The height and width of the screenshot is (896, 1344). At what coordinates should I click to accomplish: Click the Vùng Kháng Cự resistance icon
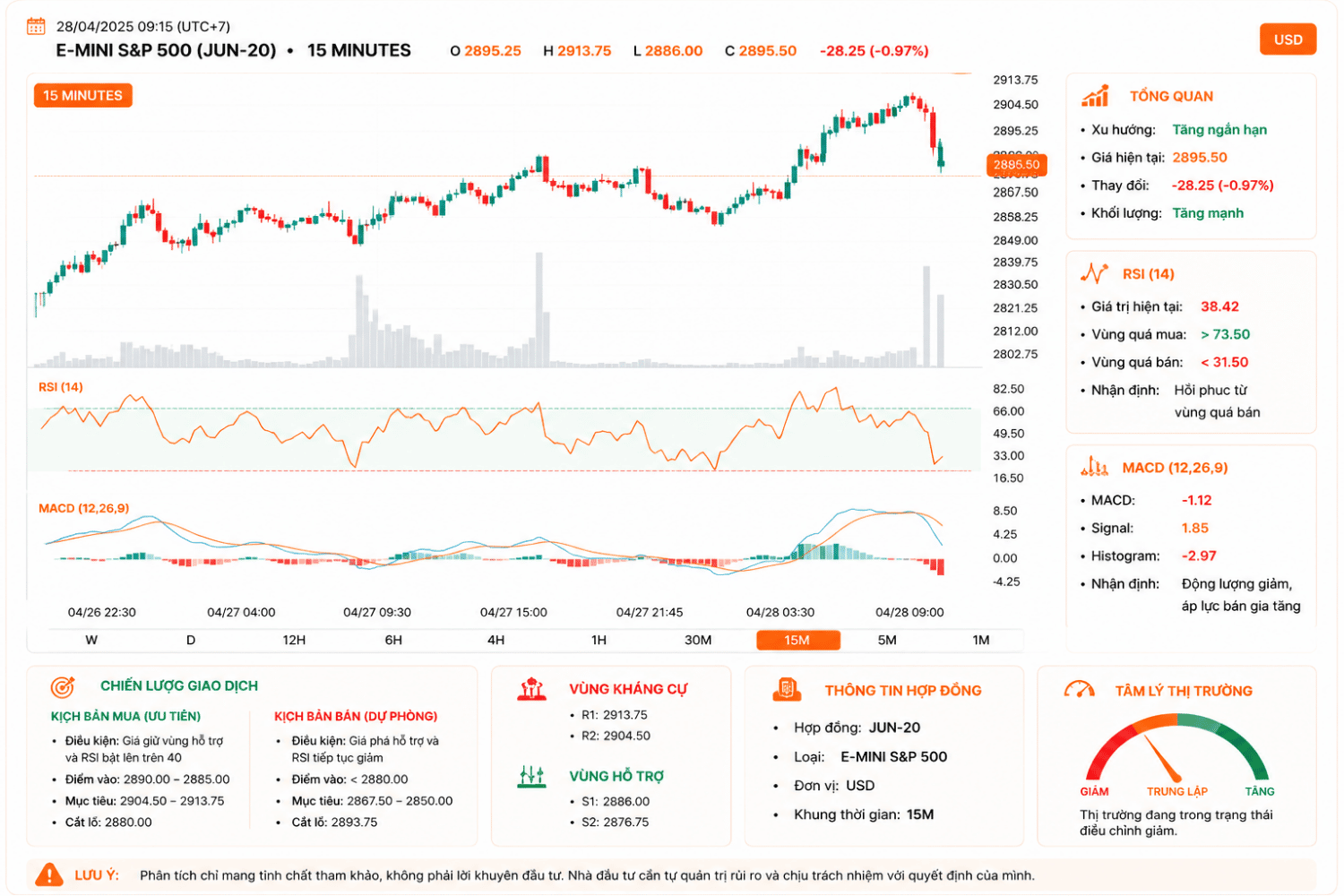[x=532, y=689]
